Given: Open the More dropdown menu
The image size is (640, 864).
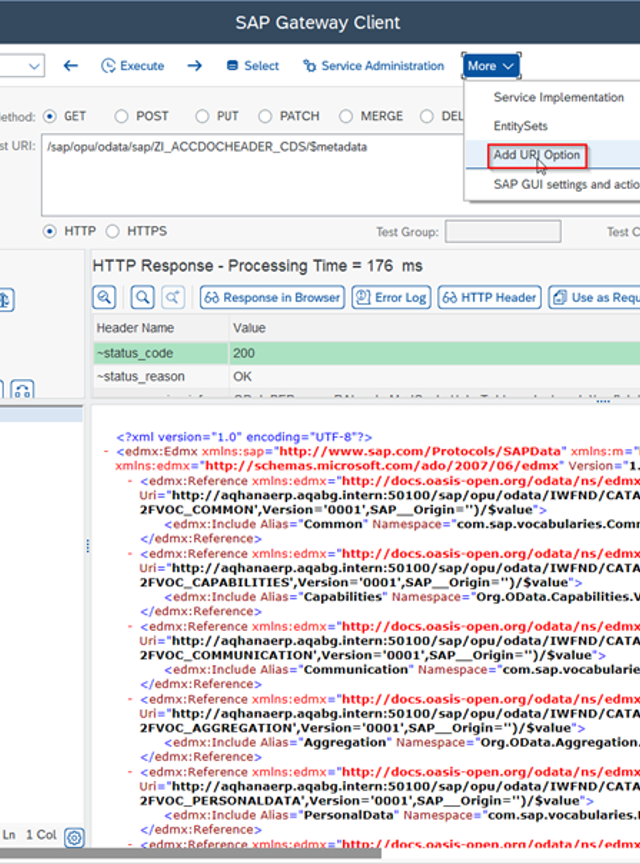Looking at the screenshot, I should coord(491,66).
